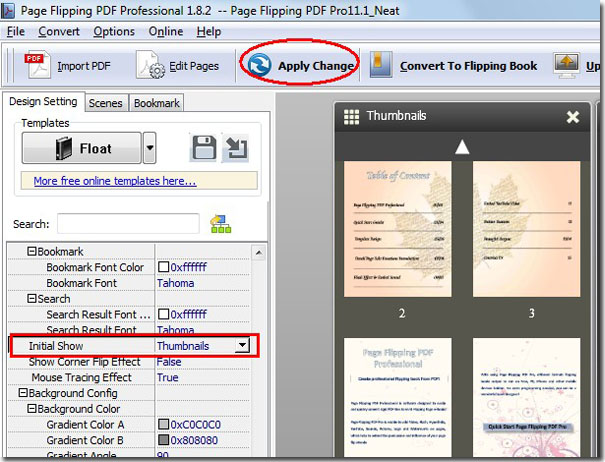Click the application icon in title bar
Image resolution: width=605 pixels, height=462 pixels.
point(8,10)
